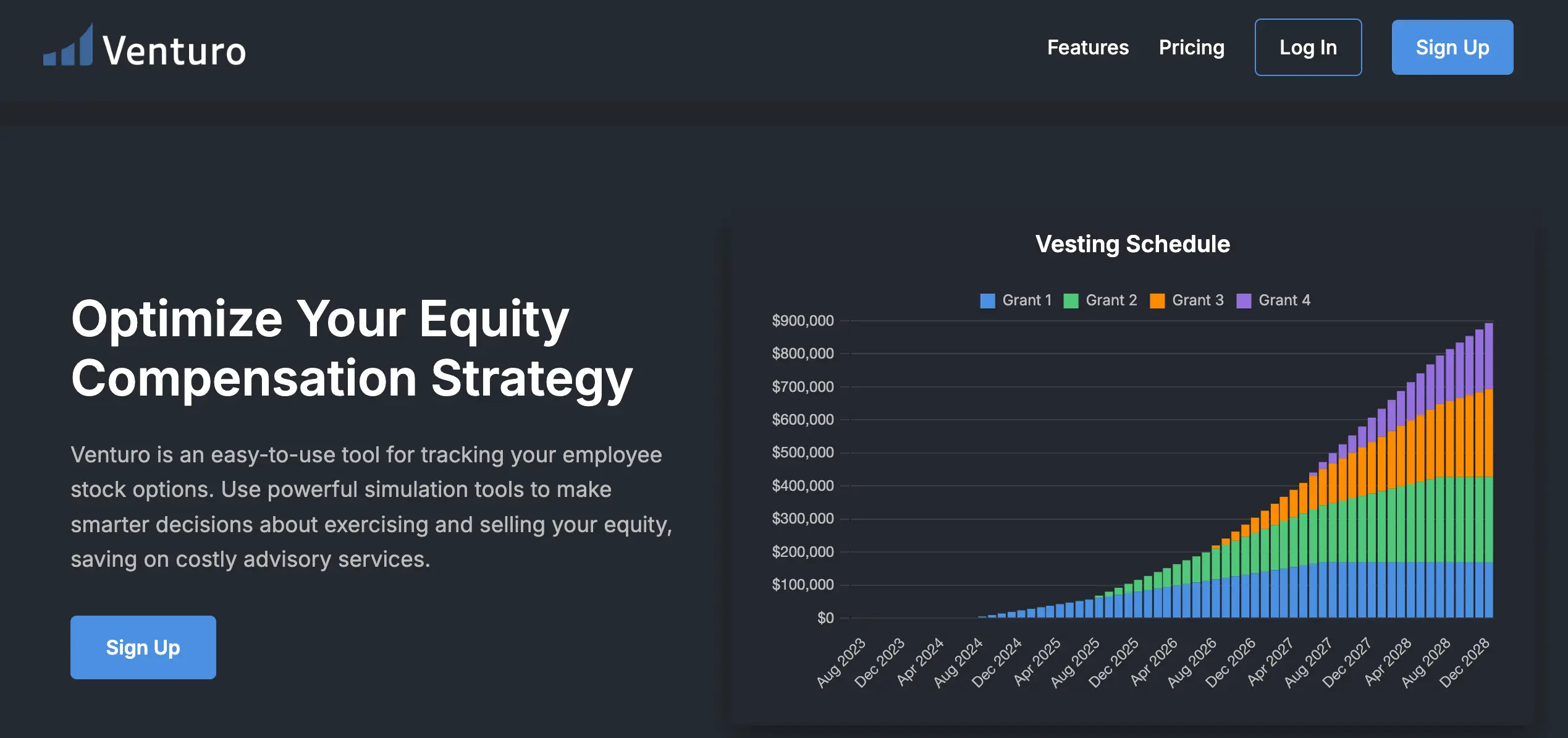Screen dimensions: 1568x738
Task: Click Sign Up below the description paragraph
Action: coord(143,647)
